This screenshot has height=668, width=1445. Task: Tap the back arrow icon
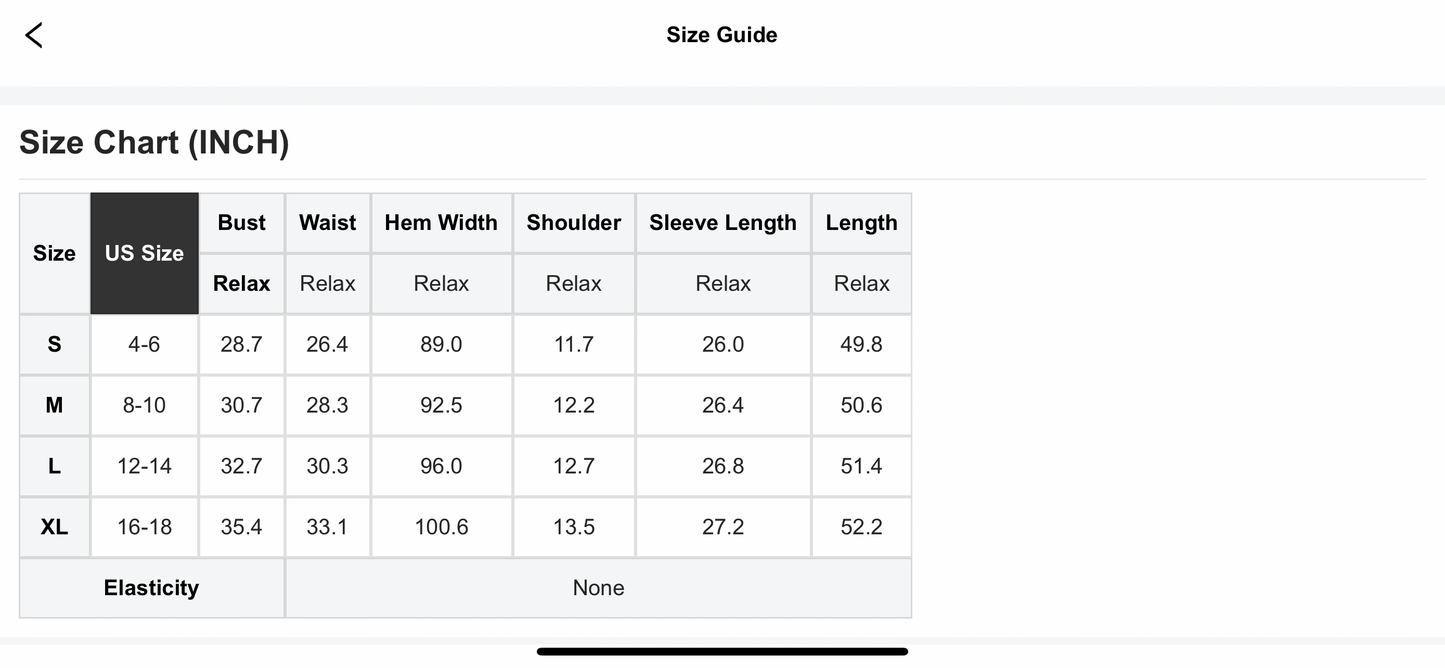coord(34,36)
